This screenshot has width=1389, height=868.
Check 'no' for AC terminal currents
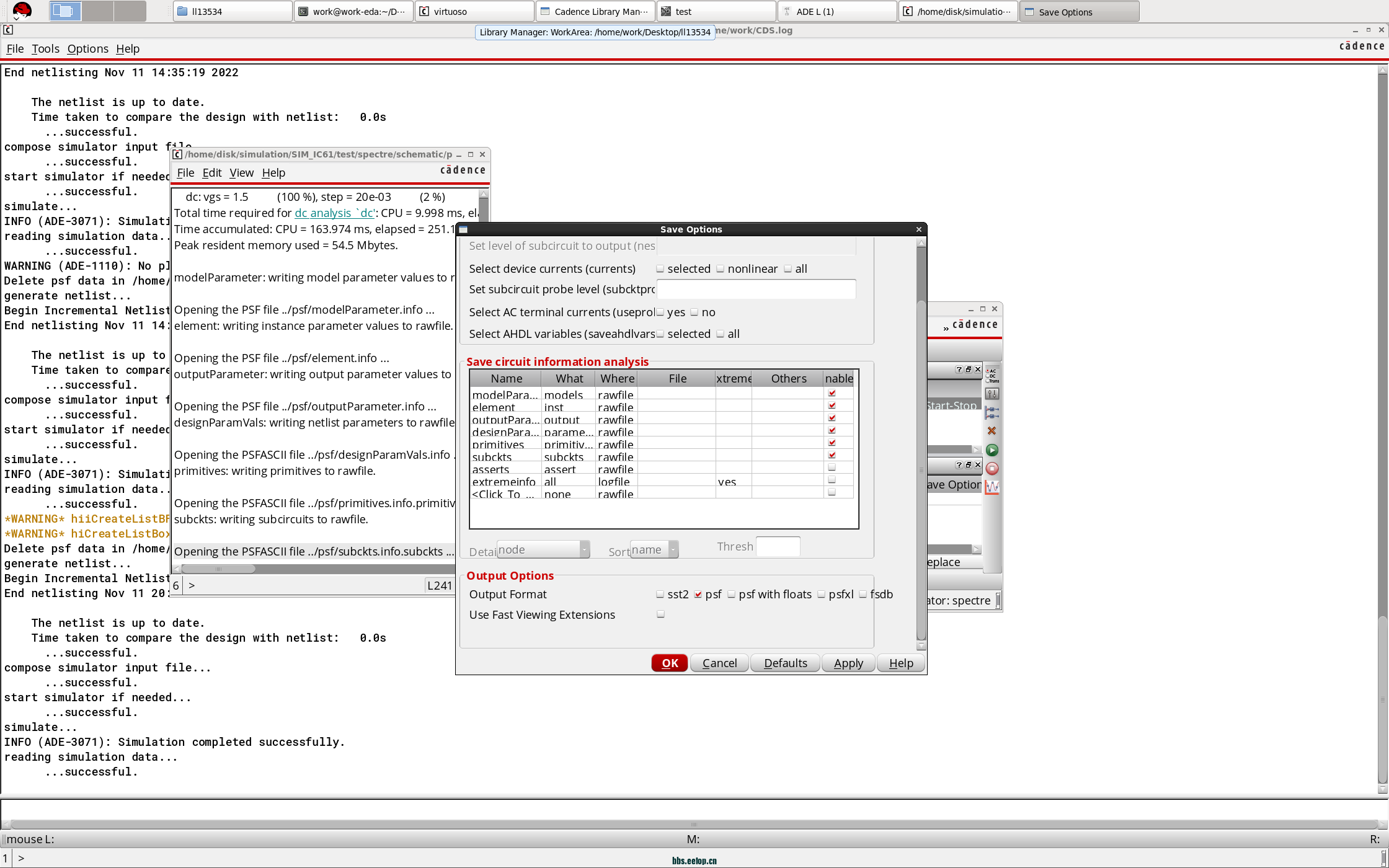[694, 312]
